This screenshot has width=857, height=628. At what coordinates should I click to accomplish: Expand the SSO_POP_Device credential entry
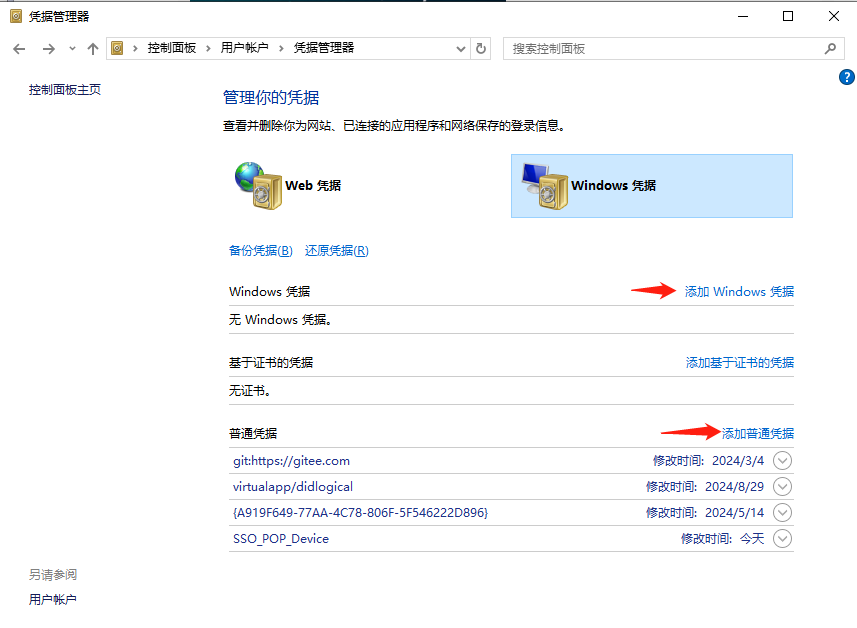(783, 538)
